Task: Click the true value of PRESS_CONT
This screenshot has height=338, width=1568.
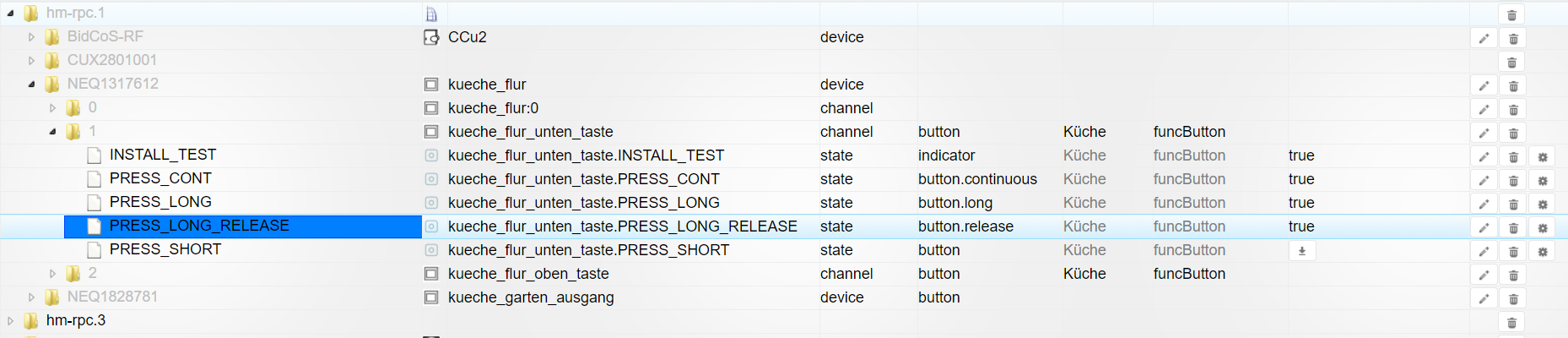Action: click(x=1301, y=179)
